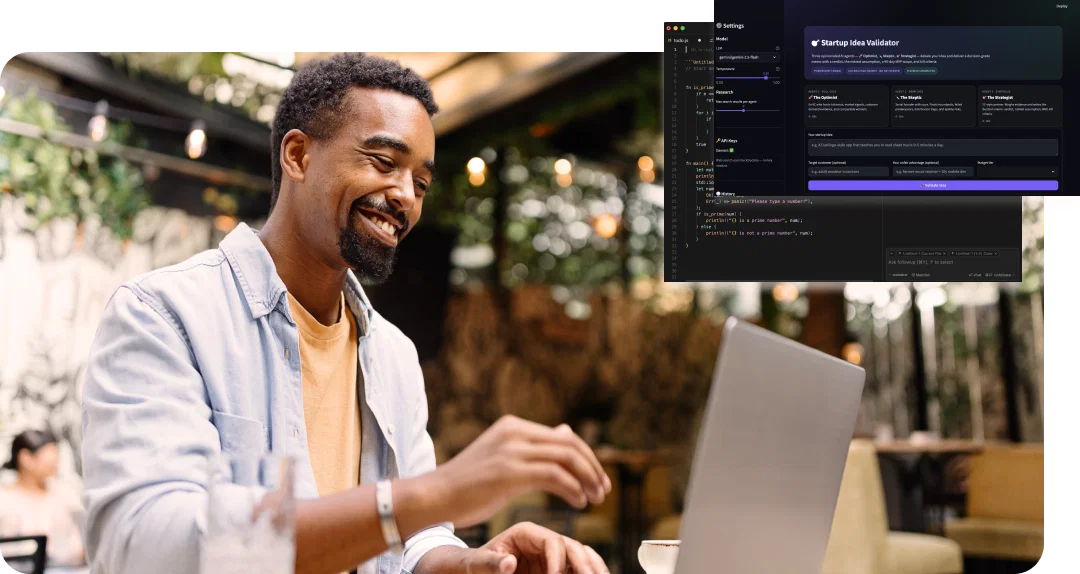Image resolution: width=1080 pixels, height=574 pixels.
Task: Click the Deploy button at the top right
Action: (1061, 6)
